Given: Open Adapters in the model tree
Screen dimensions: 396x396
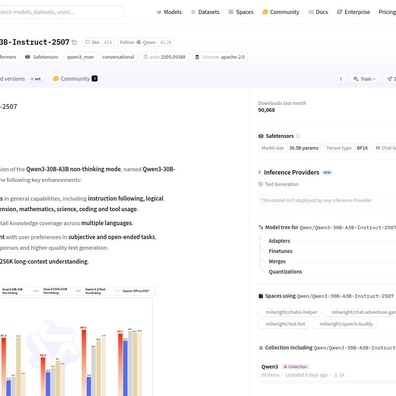Looking at the screenshot, I should tap(279, 241).
